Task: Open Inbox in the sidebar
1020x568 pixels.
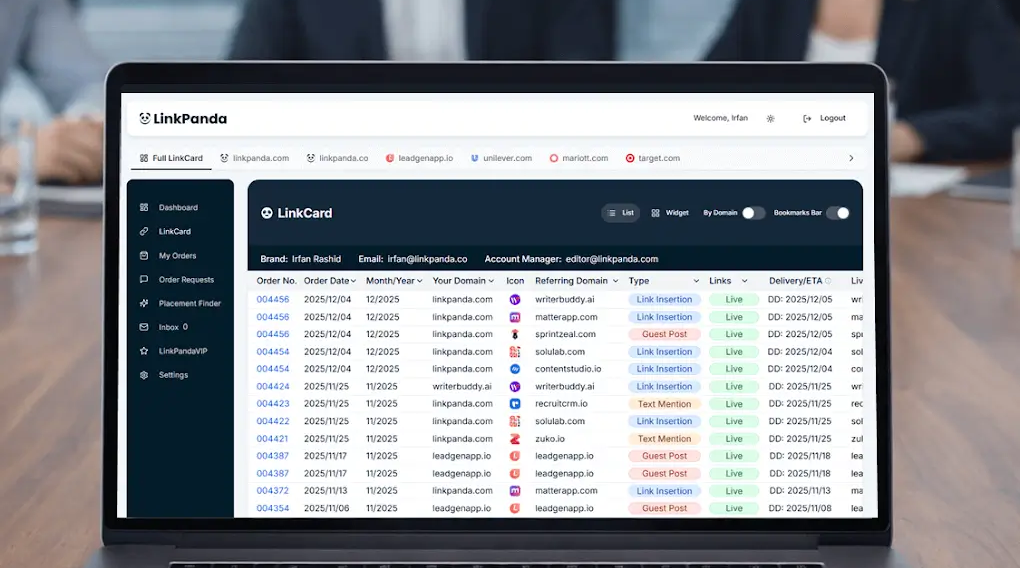Action: click(164, 327)
